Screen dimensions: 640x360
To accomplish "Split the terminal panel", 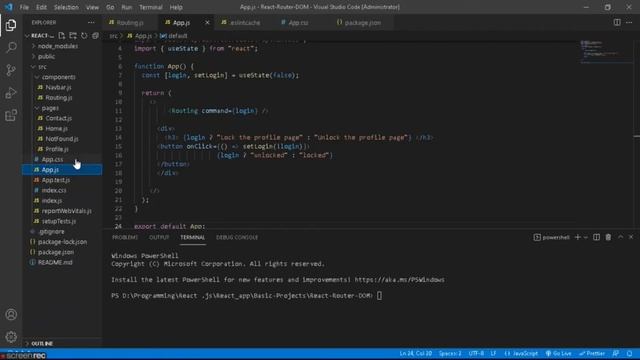I will point(596,237).
